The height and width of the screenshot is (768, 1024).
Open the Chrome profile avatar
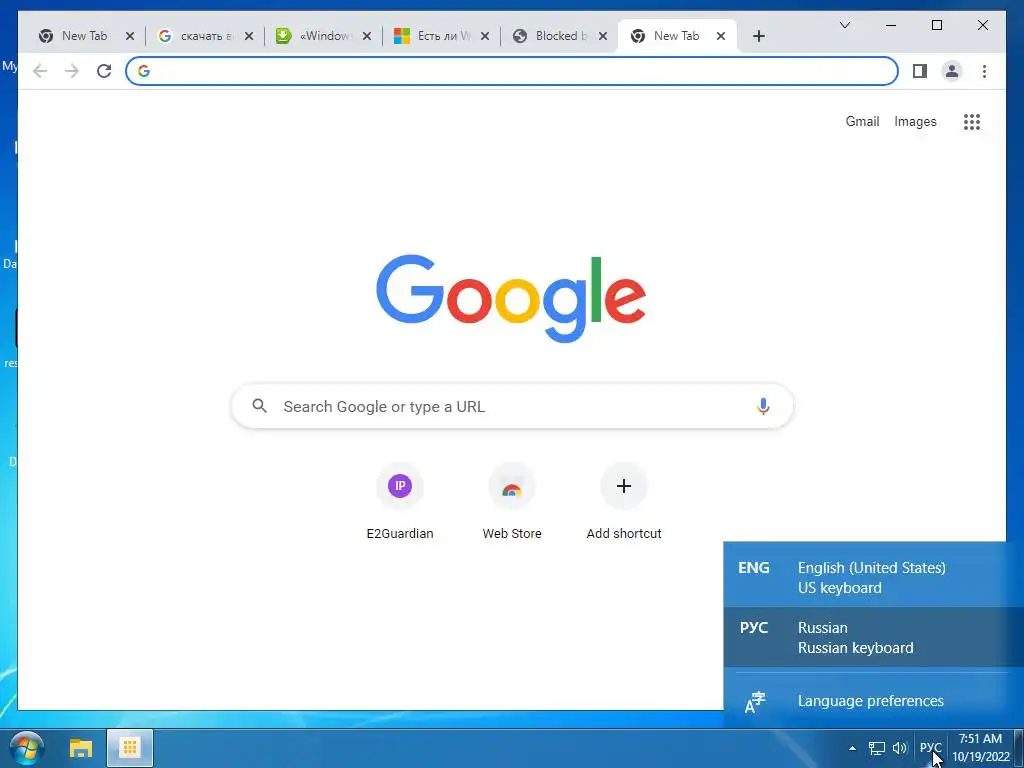tap(952, 71)
